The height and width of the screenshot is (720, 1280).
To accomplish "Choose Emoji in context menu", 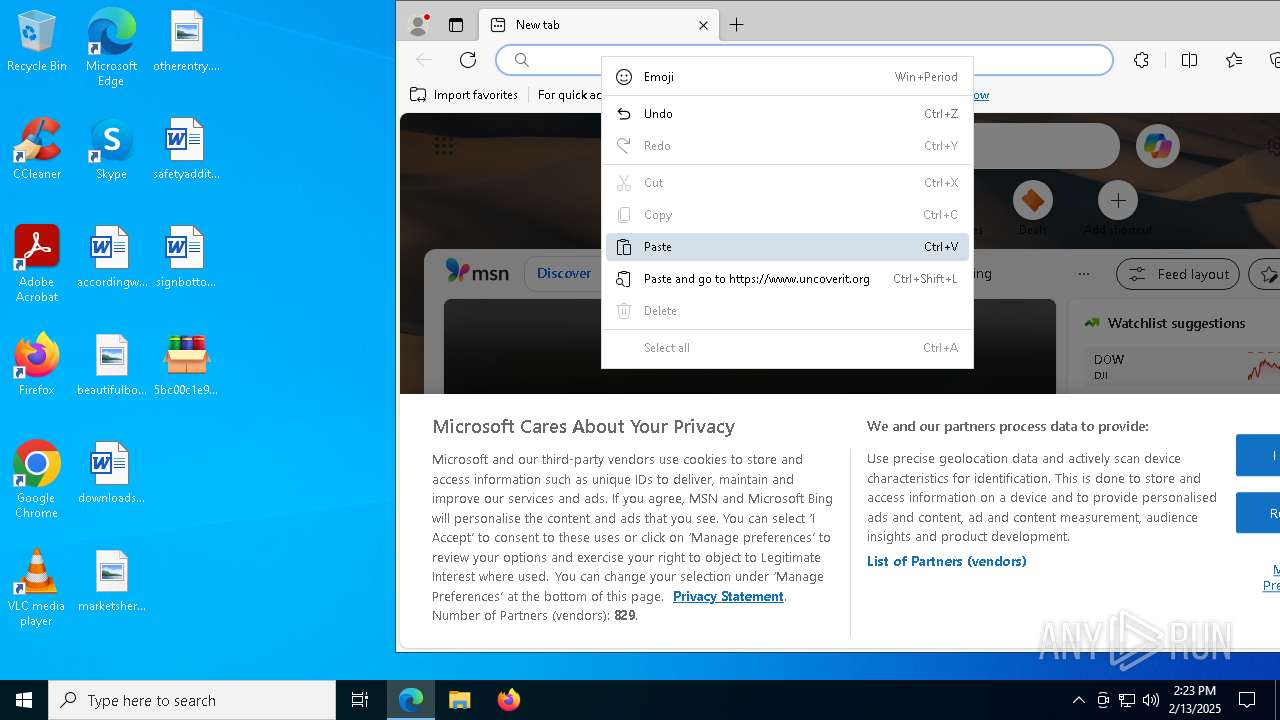I will [x=787, y=77].
